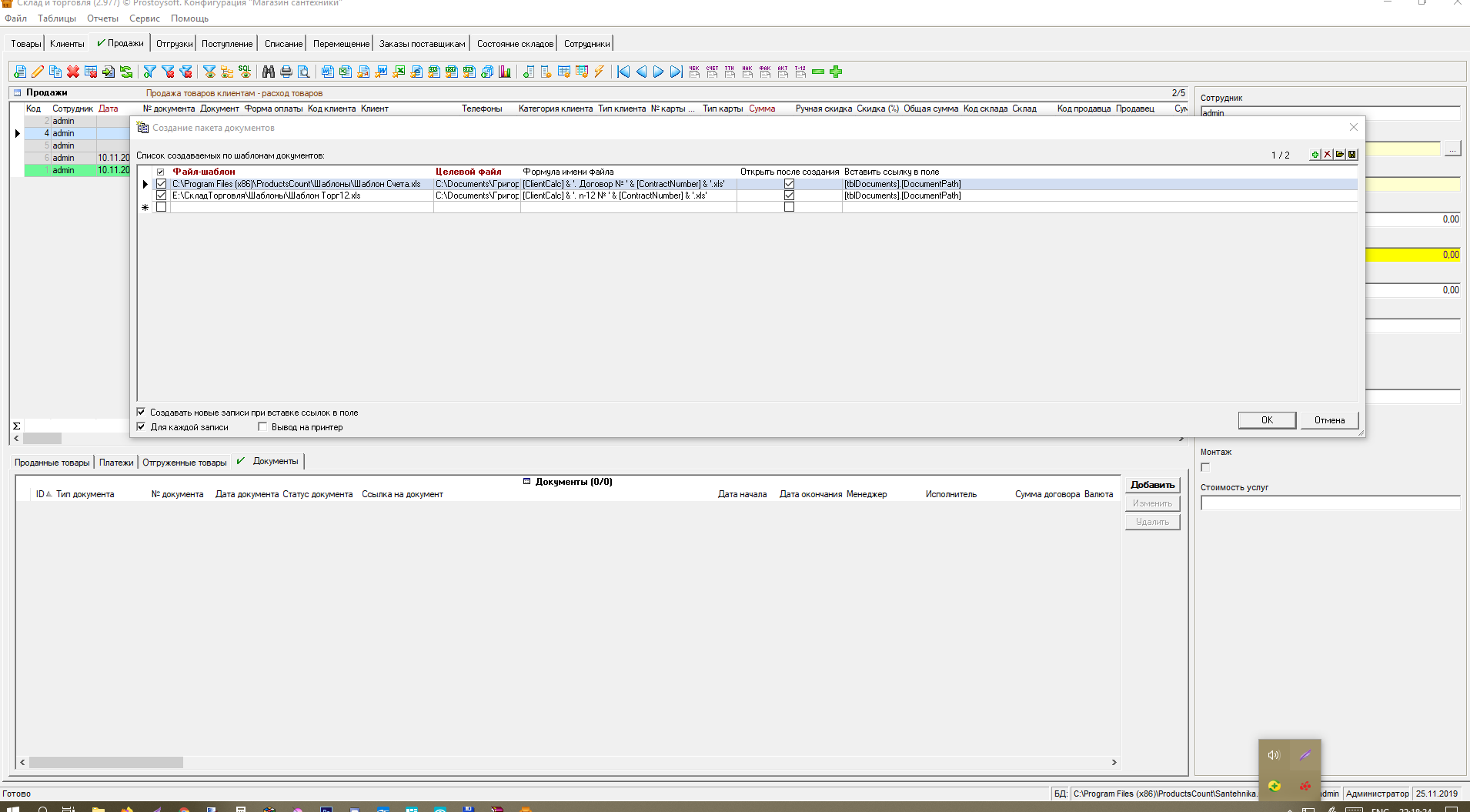Click the open-folder load list icon in dialog

point(1340,155)
